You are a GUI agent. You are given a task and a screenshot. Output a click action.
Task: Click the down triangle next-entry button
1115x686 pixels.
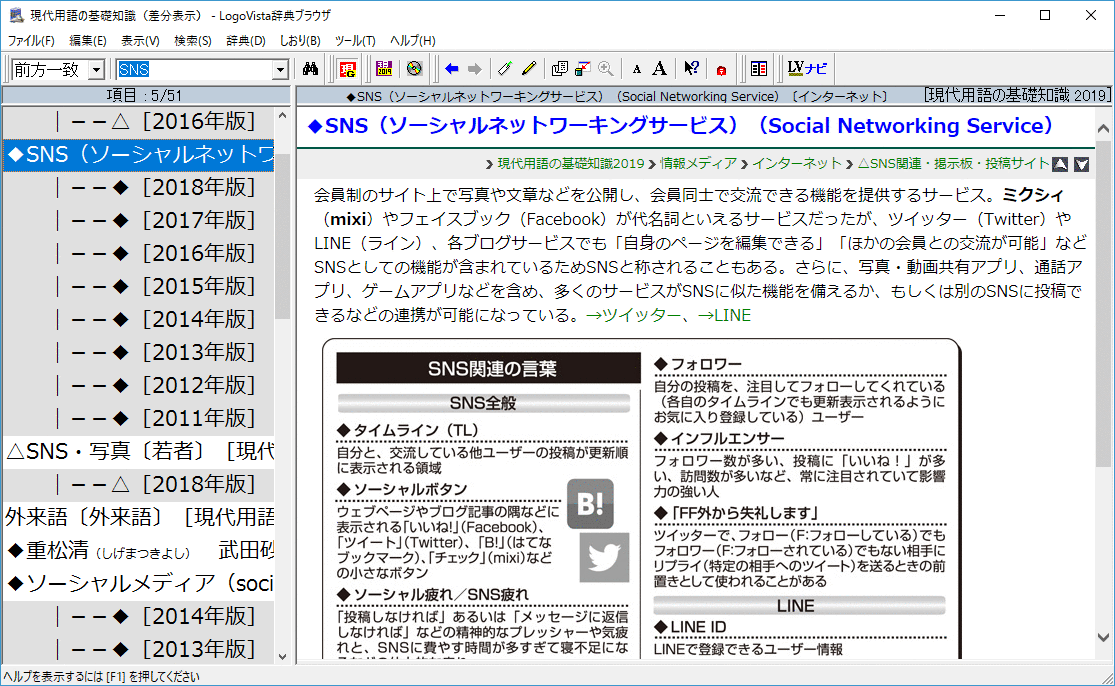pyautogui.click(x=1081, y=164)
